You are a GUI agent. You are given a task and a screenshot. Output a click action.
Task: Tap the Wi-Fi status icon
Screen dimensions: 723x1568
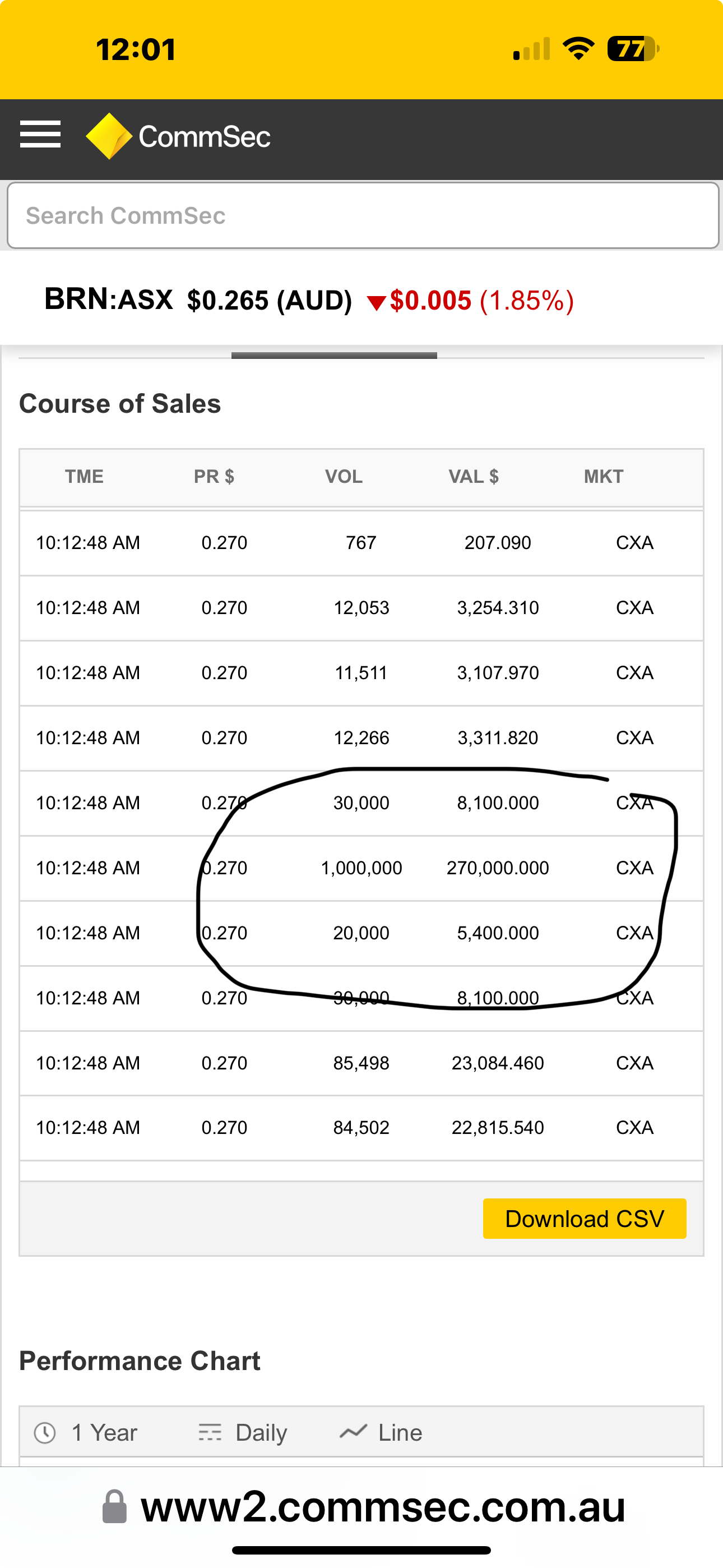578,49
